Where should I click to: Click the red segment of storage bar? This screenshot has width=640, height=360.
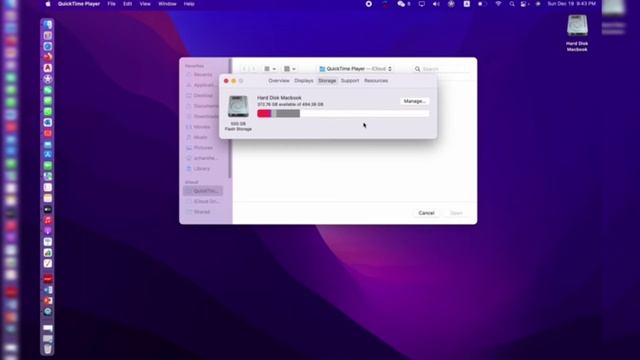(x=264, y=113)
